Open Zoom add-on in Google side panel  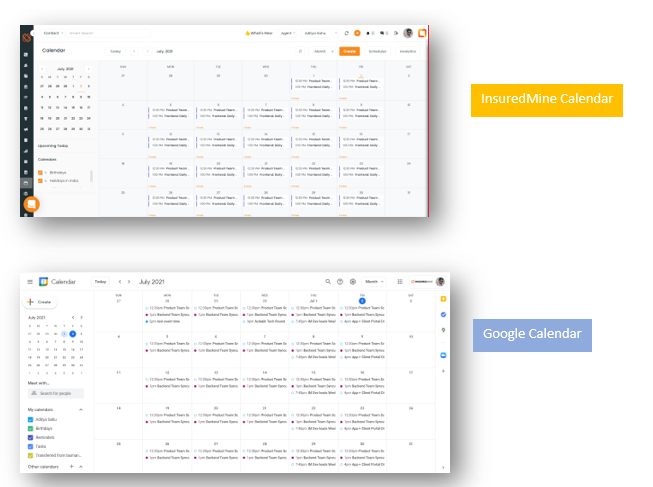click(x=443, y=355)
